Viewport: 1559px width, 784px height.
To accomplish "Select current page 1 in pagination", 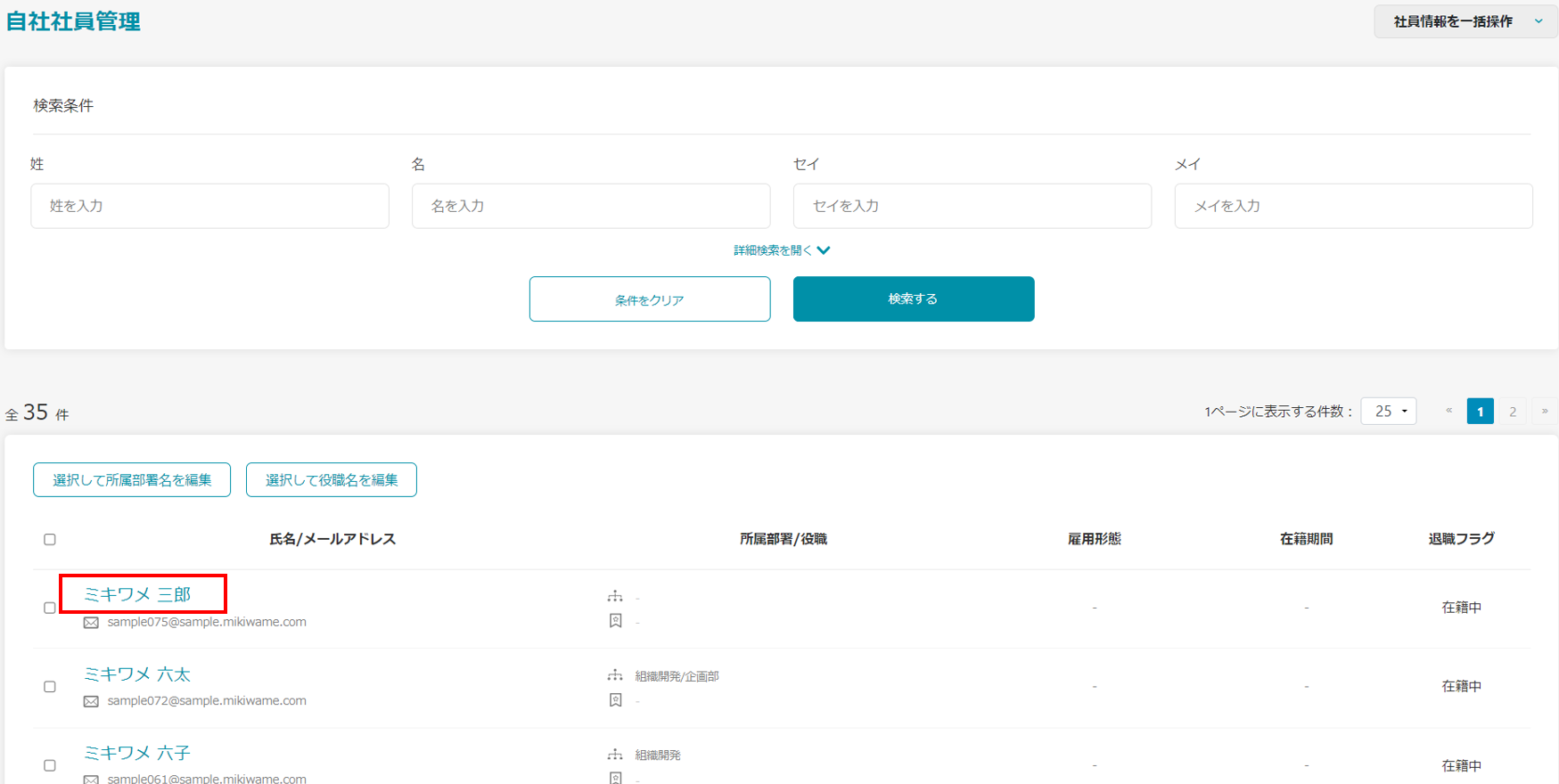I will [x=1480, y=411].
